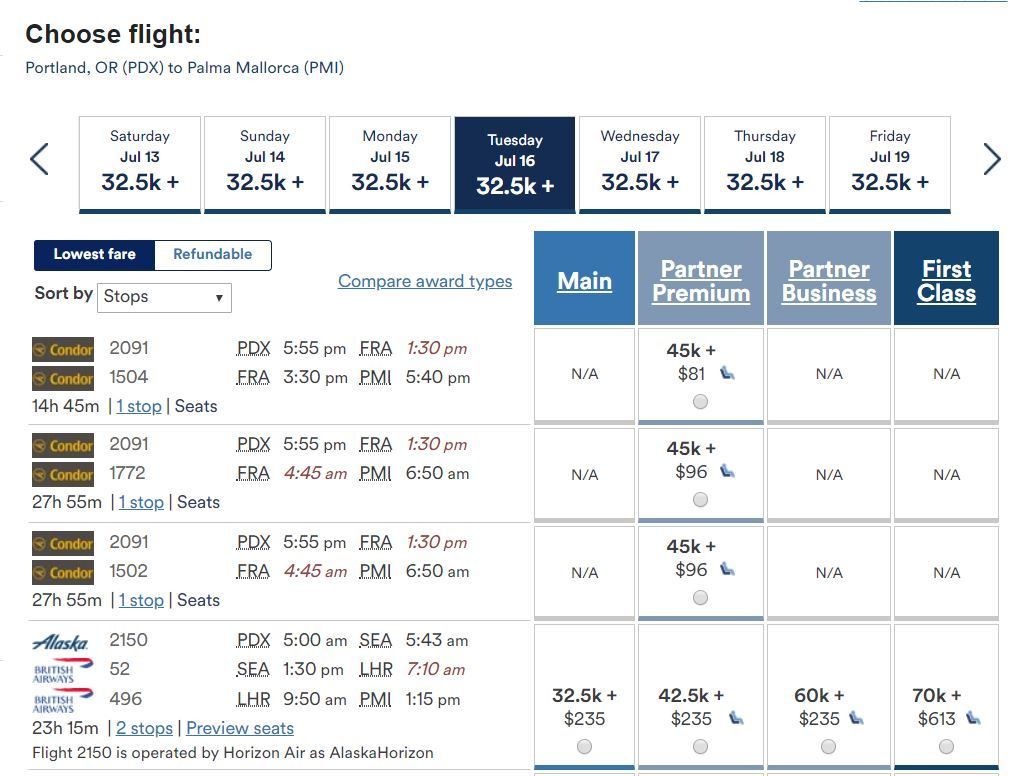Select Wednesday Jul 17 date tab
Screen dimensions: 1019x776
point(639,164)
